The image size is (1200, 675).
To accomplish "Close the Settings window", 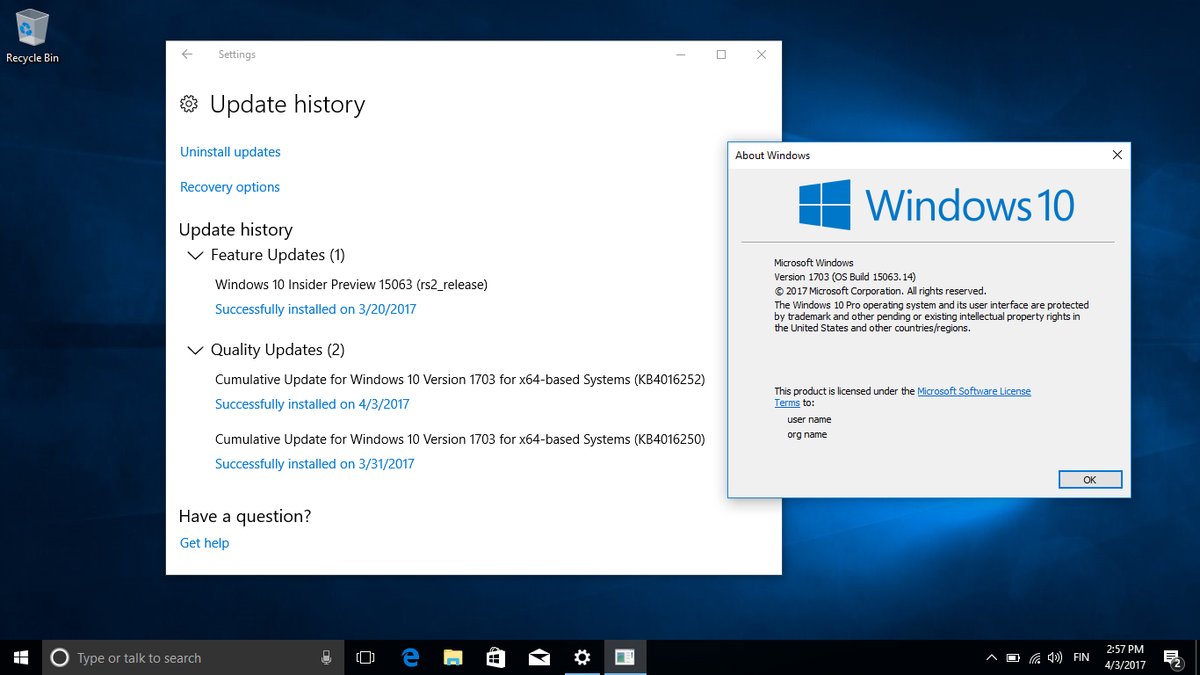I will 763,55.
